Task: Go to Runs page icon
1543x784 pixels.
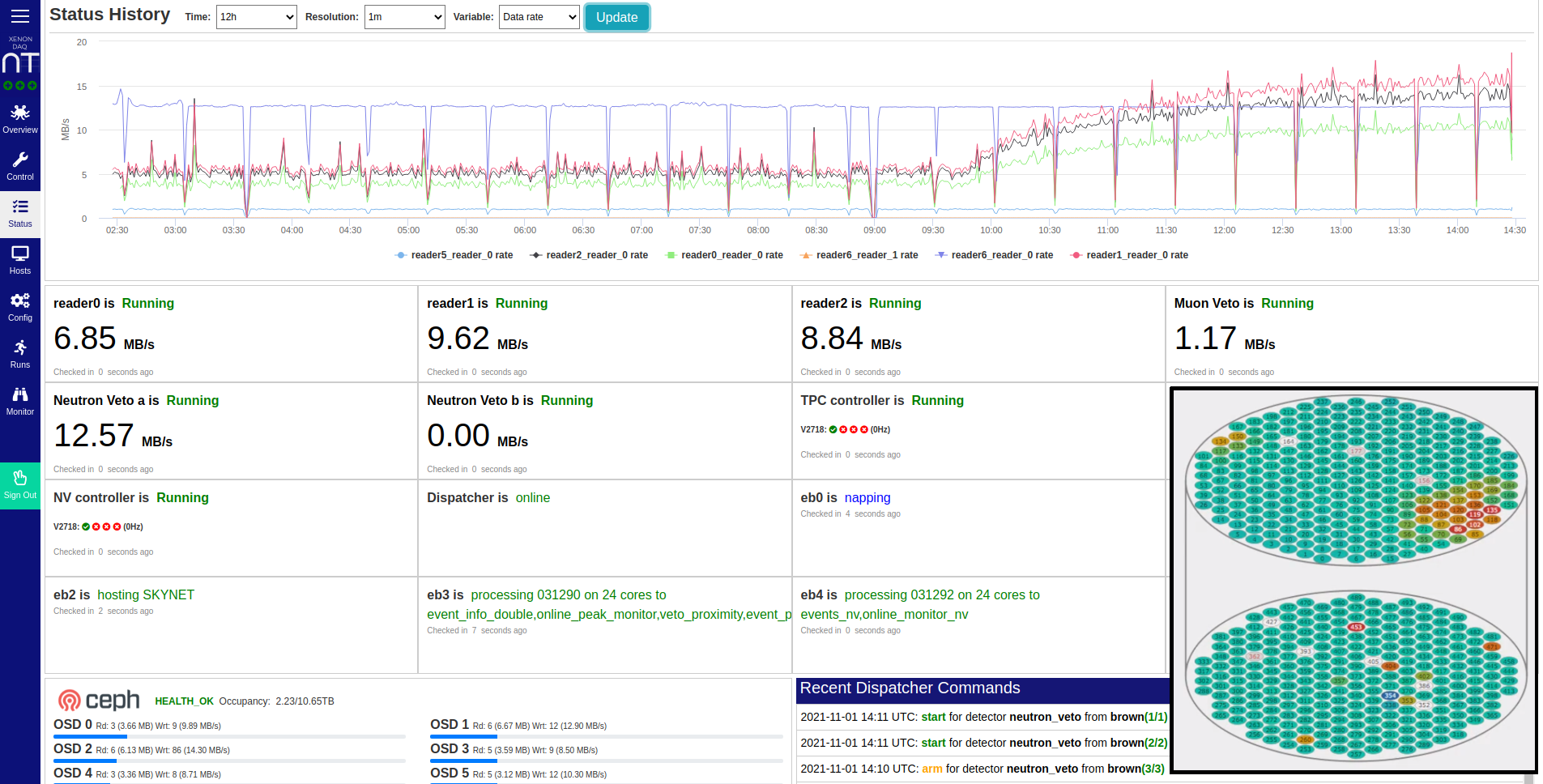Action: pyautogui.click(x=20, y=348)
